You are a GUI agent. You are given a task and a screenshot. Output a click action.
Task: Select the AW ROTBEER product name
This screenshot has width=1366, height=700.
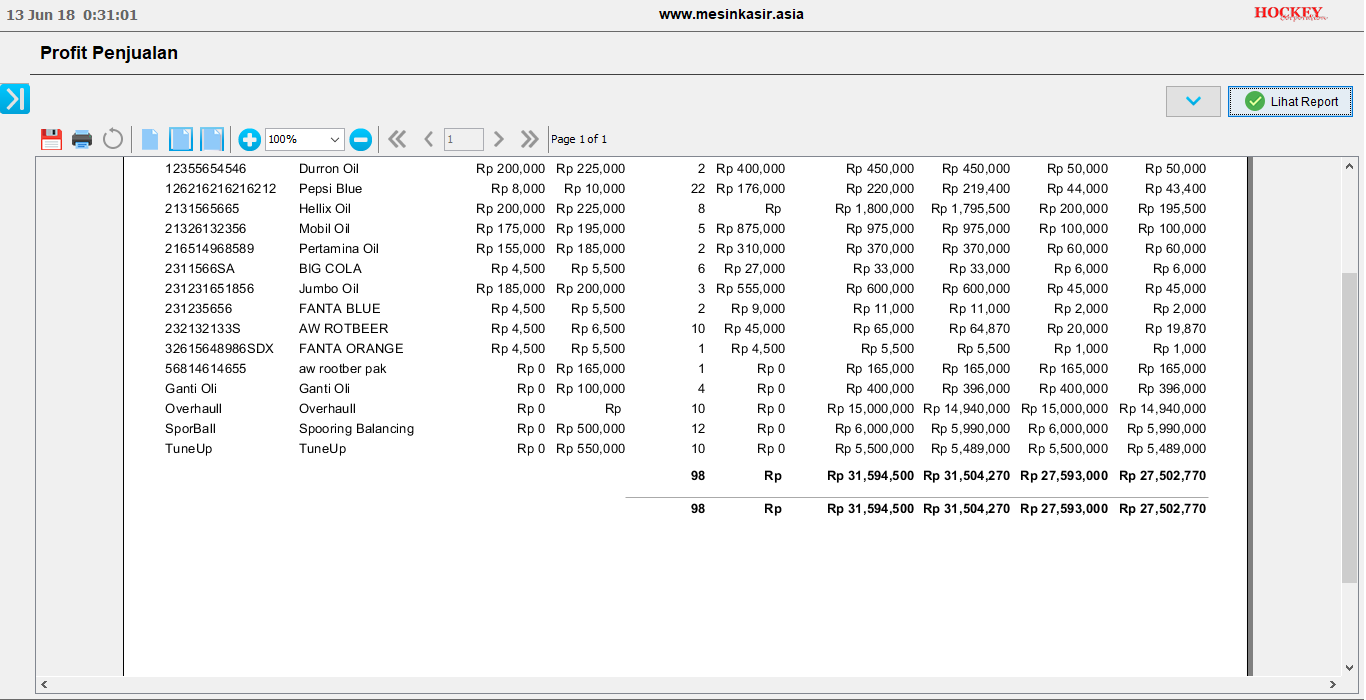[344, 329]
